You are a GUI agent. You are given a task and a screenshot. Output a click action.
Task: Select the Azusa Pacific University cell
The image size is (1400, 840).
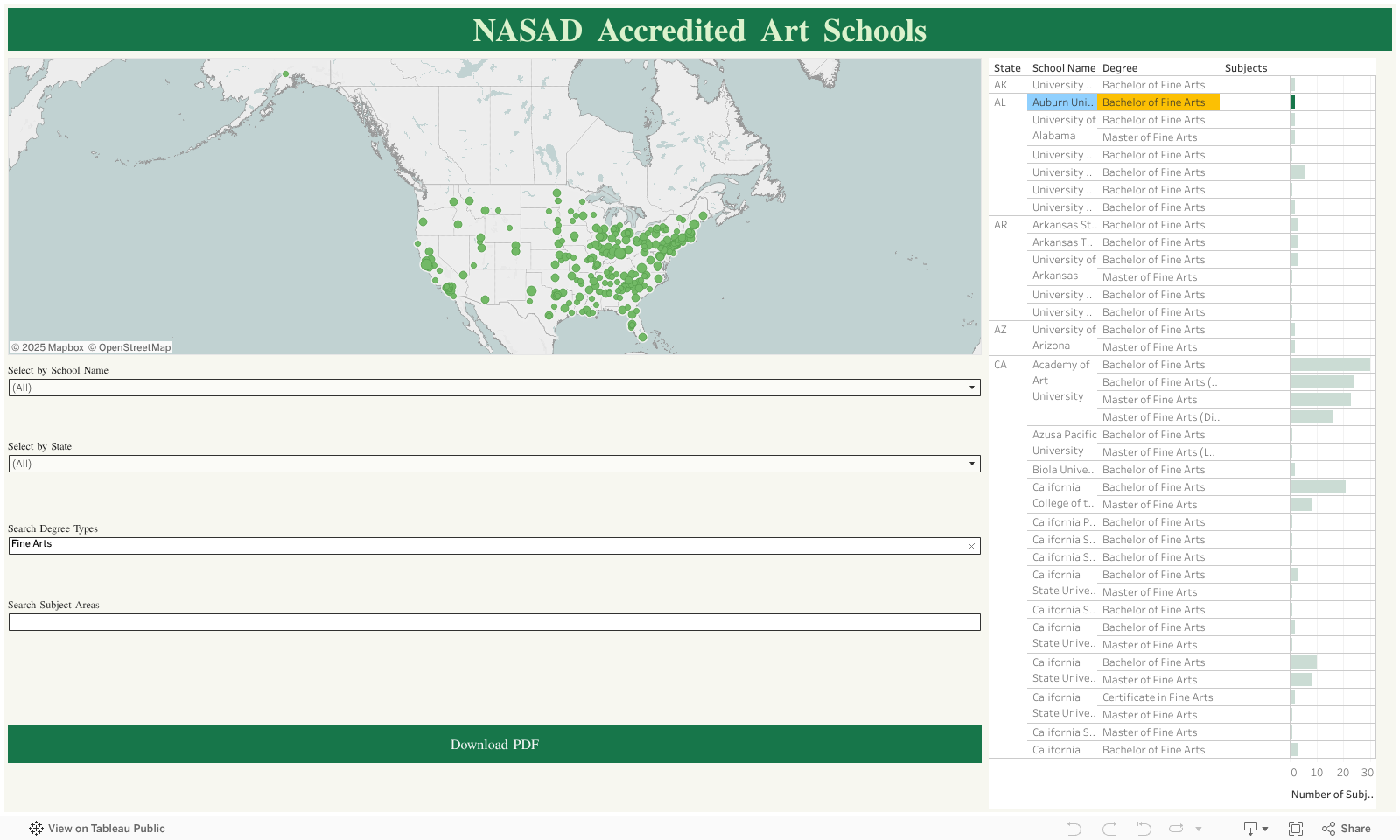1064,443
